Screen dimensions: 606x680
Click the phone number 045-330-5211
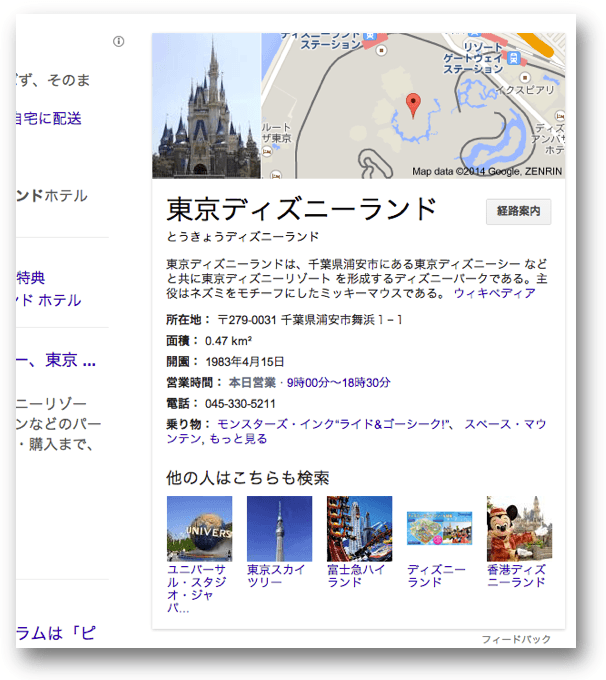tap(240, 404)
